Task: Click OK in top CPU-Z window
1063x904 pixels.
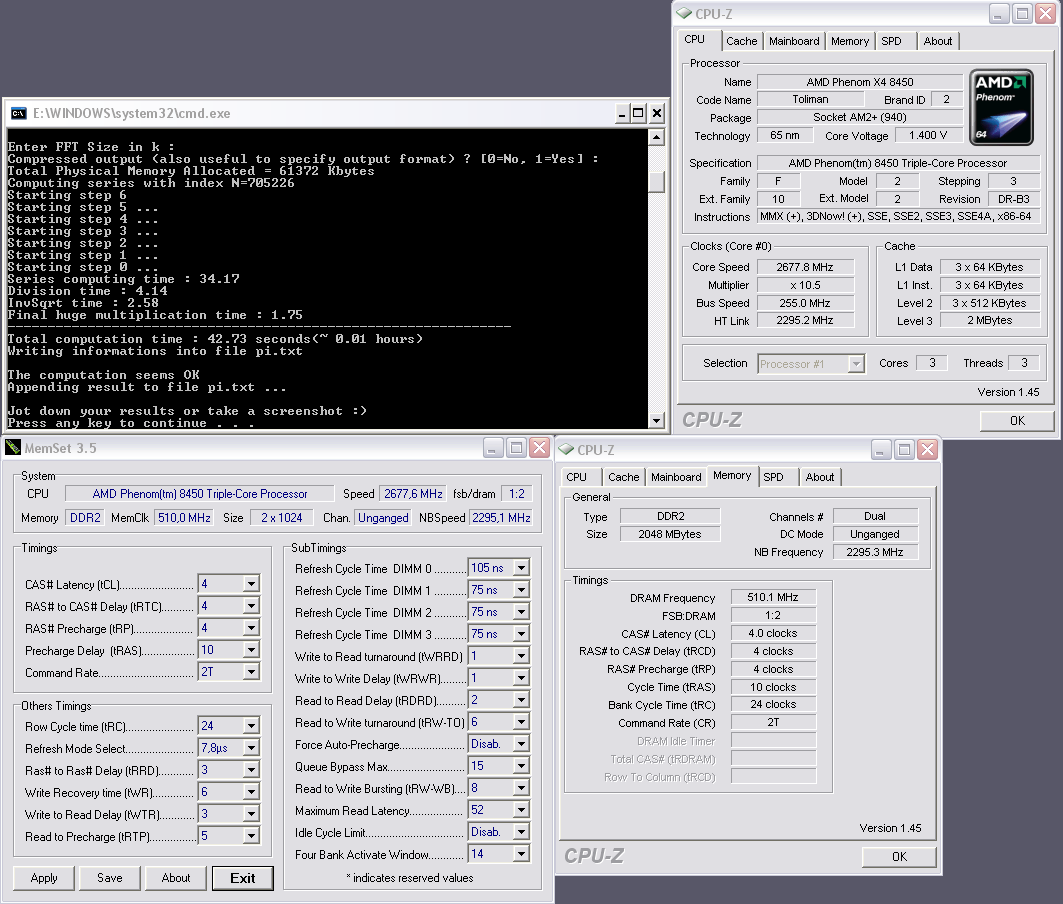Action: coord(1017,420)
